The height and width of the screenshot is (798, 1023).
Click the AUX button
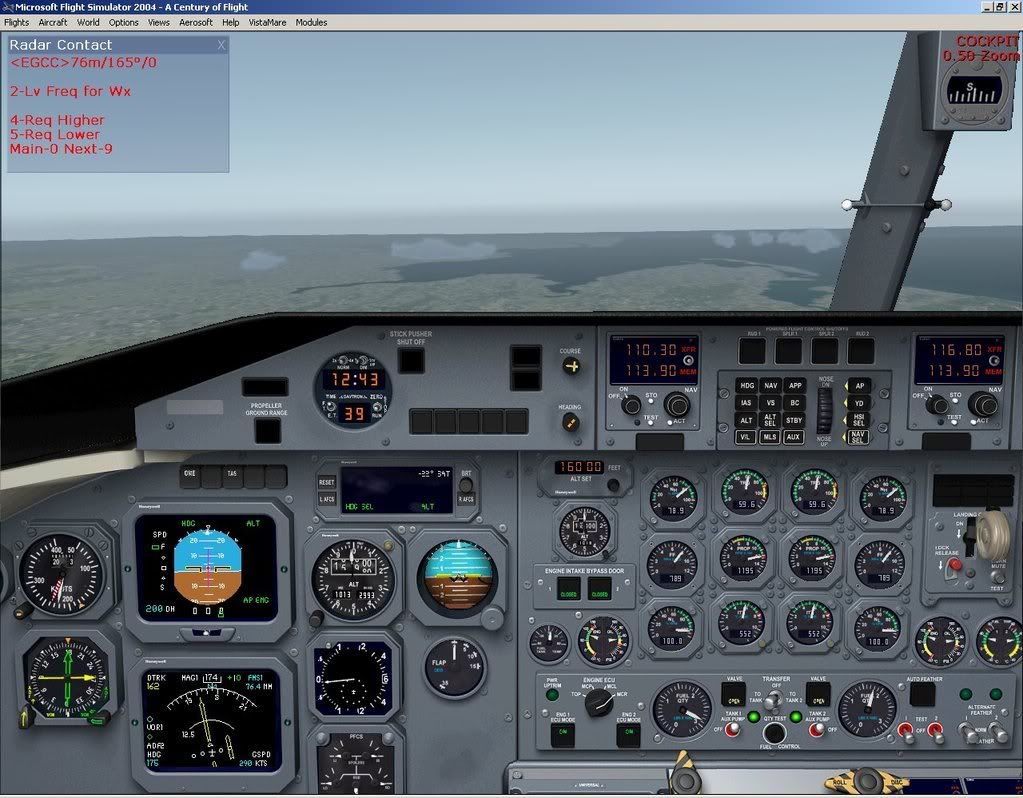[x=793, y=437]
